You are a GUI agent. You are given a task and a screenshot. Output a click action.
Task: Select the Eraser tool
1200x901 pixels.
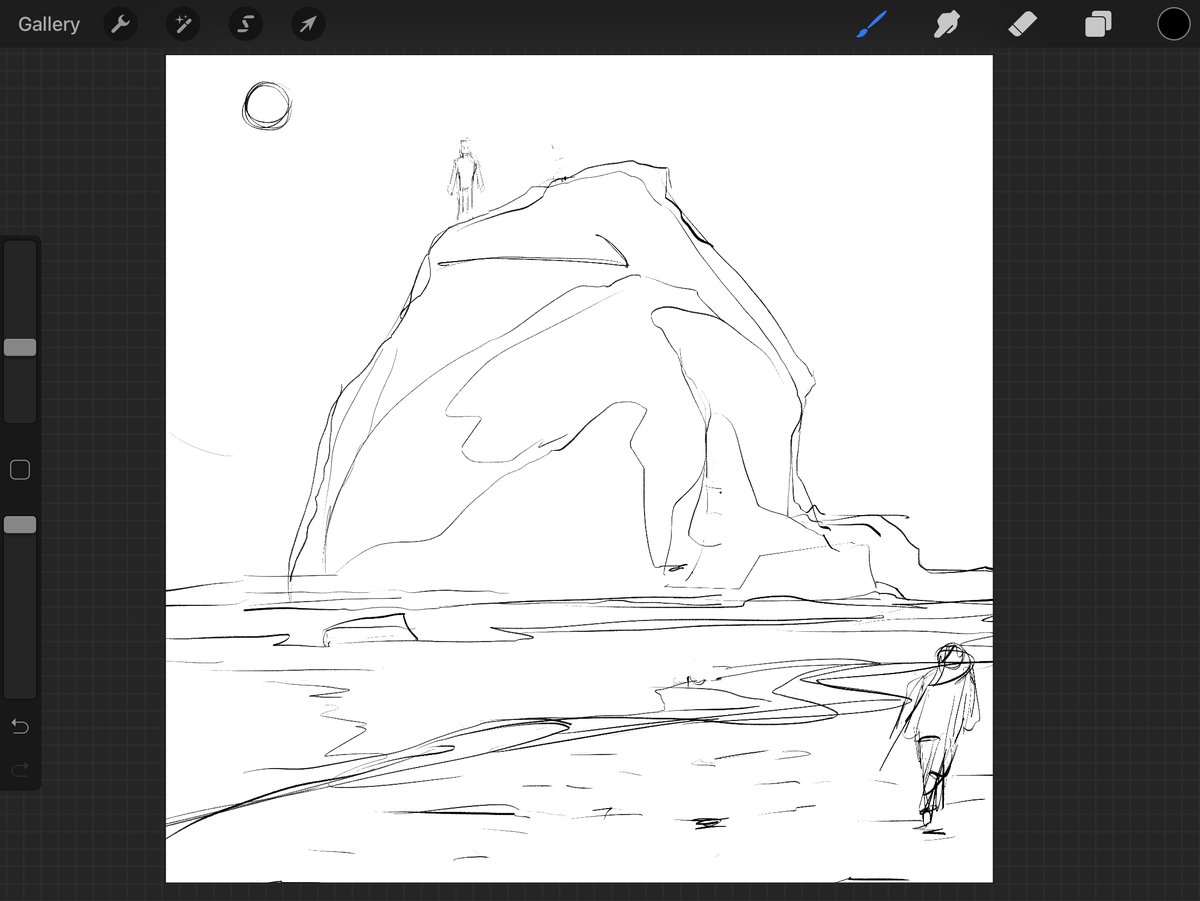coord(1023,24)
